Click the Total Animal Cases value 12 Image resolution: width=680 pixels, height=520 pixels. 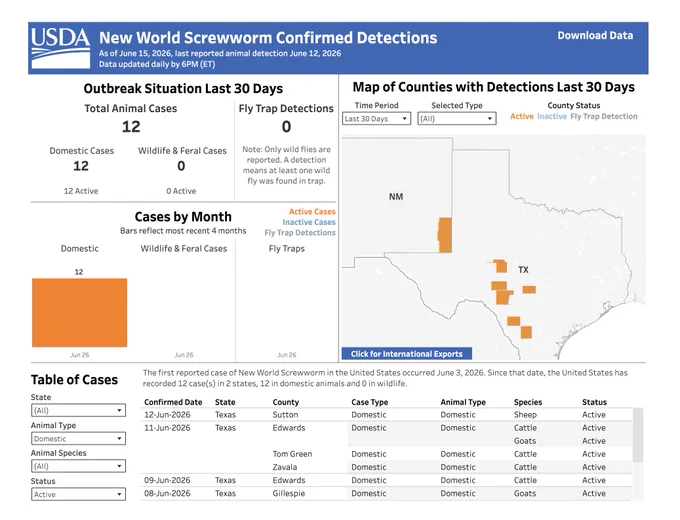[131, 127]
